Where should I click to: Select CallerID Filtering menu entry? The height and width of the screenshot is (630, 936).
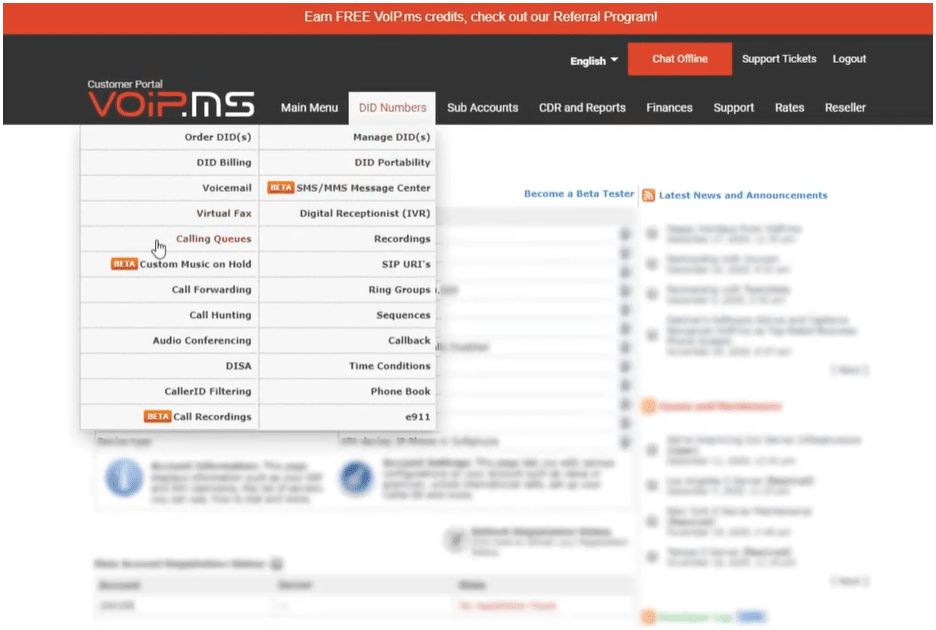pos(170,391)
